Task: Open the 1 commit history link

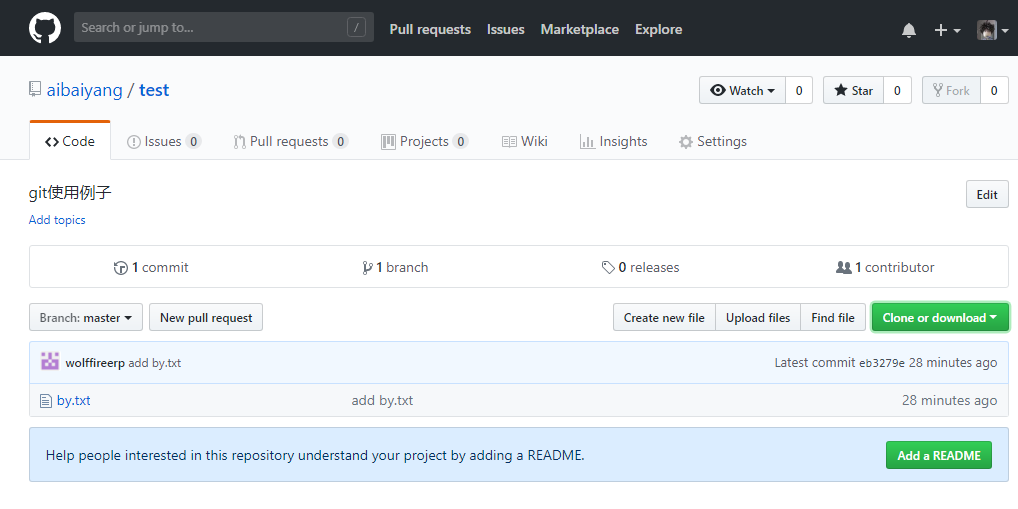Action: pos(151,267)
